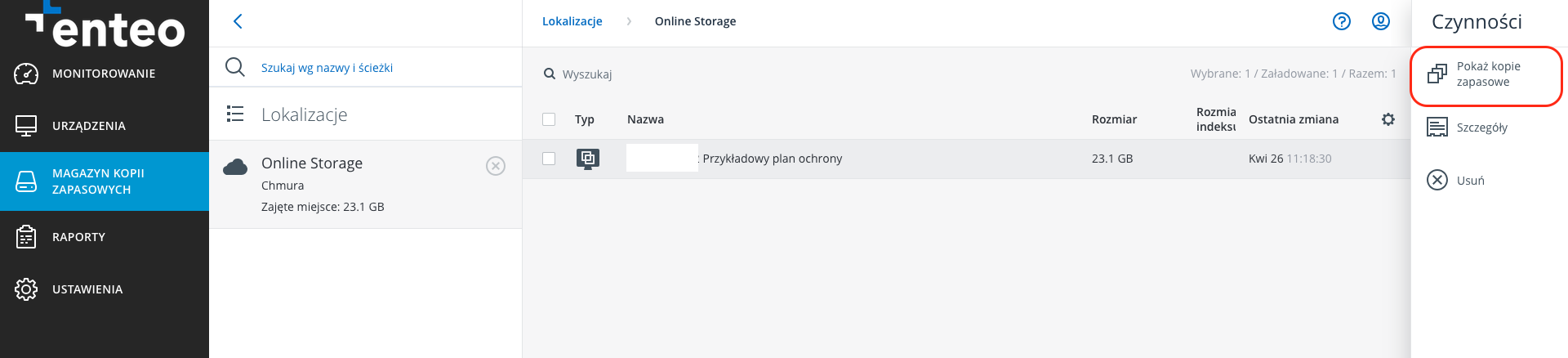Collapse panel with back chevron arrow
This screenshot has height=358, width=1568.
coord(238,21)
